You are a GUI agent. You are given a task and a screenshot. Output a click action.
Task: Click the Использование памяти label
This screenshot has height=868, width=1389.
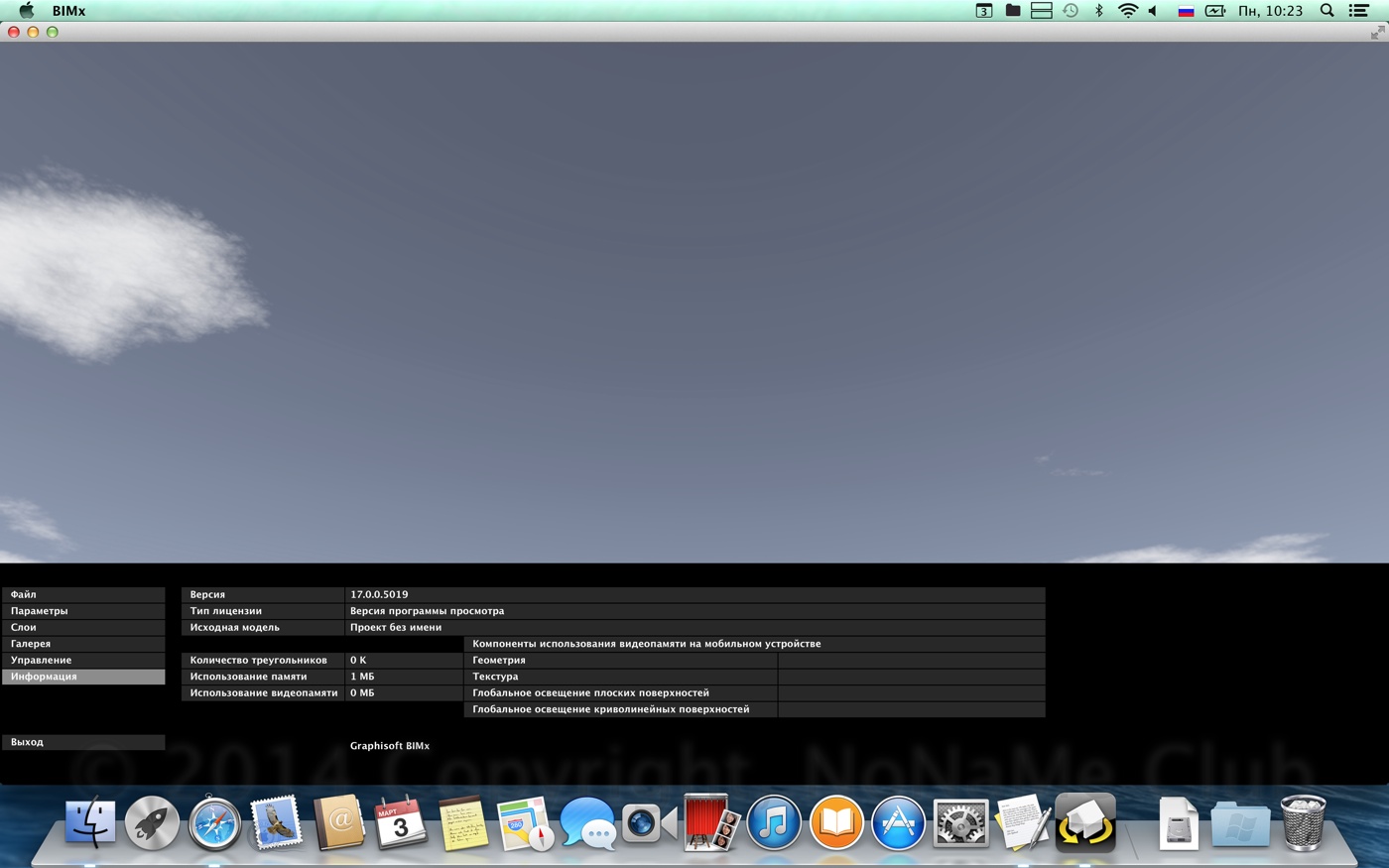tap(248, 677)
